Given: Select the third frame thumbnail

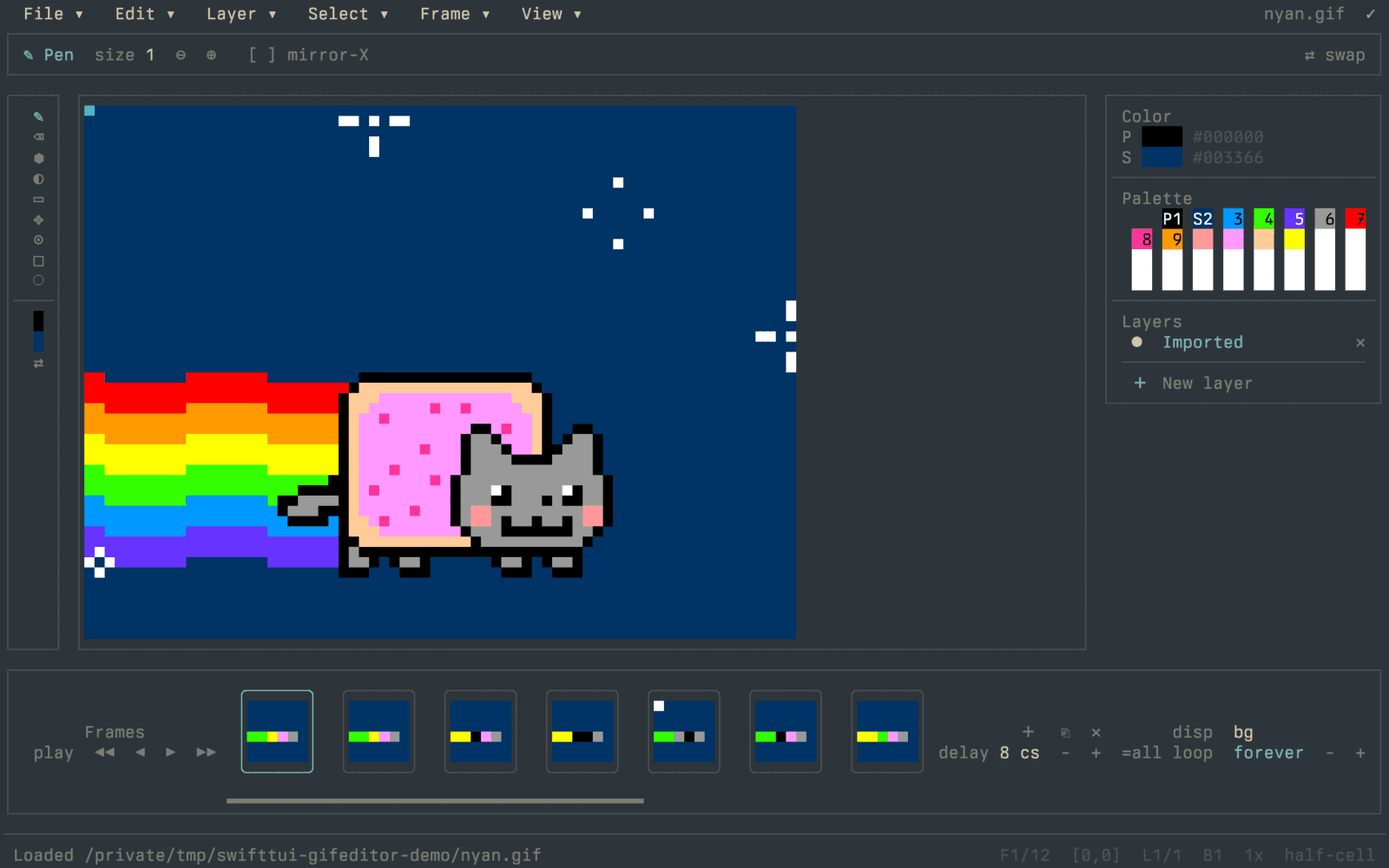Looking at the screenshot, I should tap(480, 732).
